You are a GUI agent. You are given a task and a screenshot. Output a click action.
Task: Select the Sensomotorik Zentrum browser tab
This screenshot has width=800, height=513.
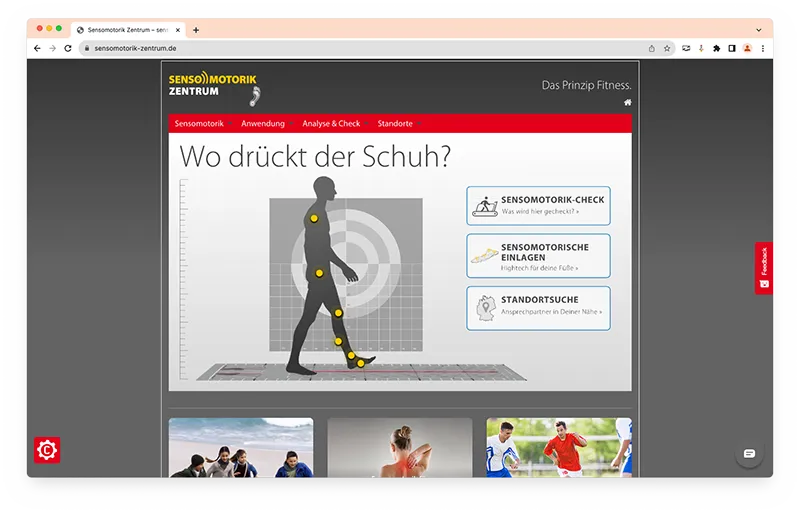[x=128, y=30]
